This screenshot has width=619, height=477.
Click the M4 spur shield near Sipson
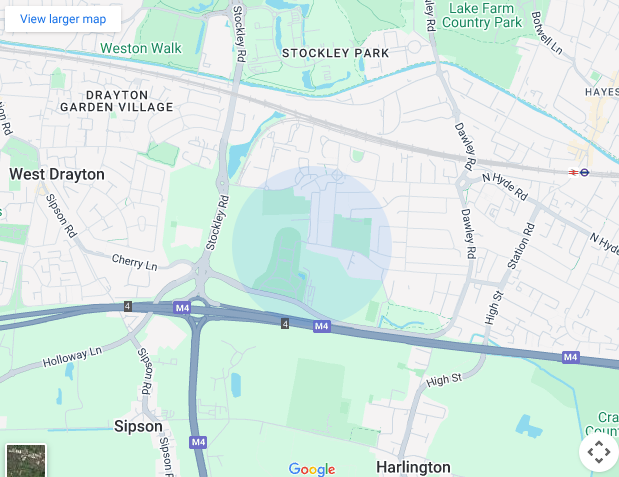[x=198, y=442]
